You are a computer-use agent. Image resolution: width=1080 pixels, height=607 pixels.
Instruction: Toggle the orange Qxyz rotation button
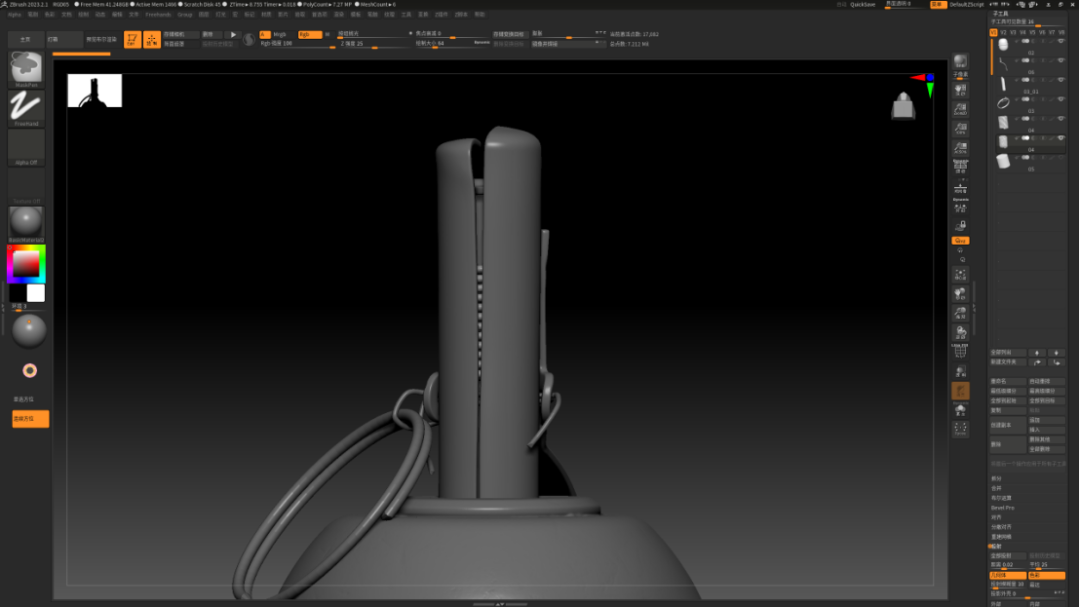click(x=960, y=240)
